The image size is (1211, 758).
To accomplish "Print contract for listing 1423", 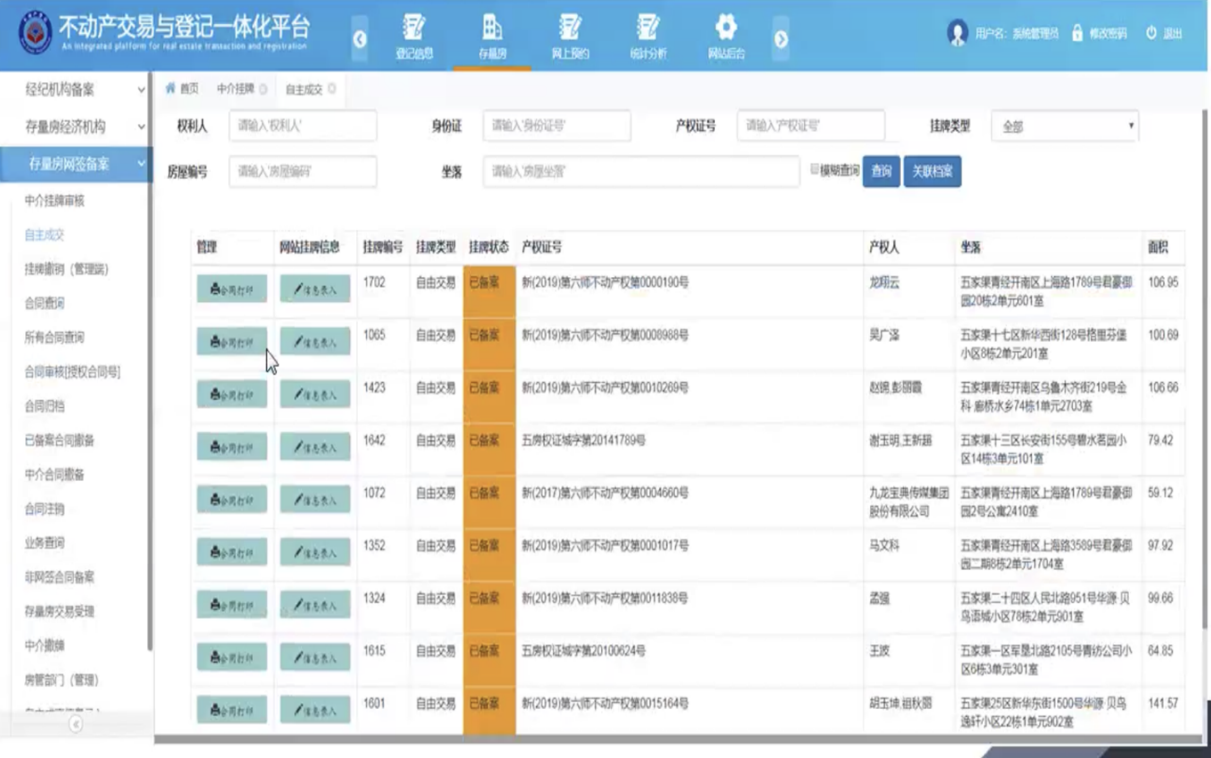I will pyautogui.click(x=232, y=394).
